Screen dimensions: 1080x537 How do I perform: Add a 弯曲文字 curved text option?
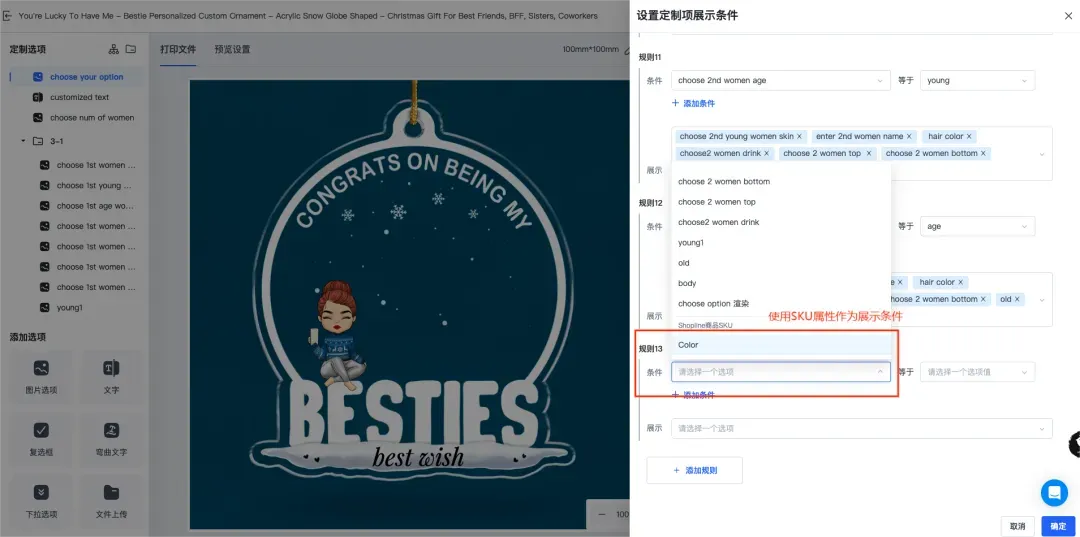tap(111, 439)
